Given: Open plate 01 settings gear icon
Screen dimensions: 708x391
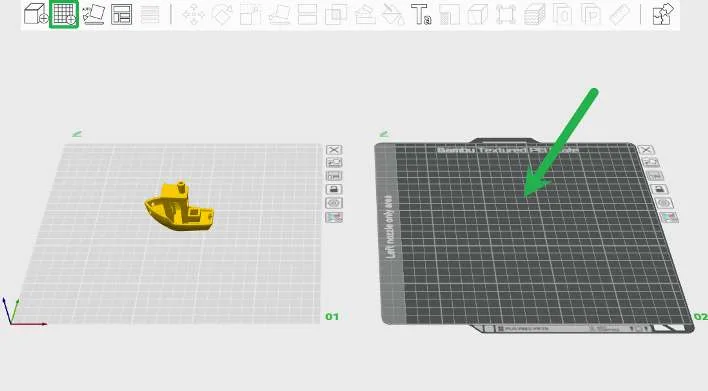Looking at the screenshot, I should 334,203.
